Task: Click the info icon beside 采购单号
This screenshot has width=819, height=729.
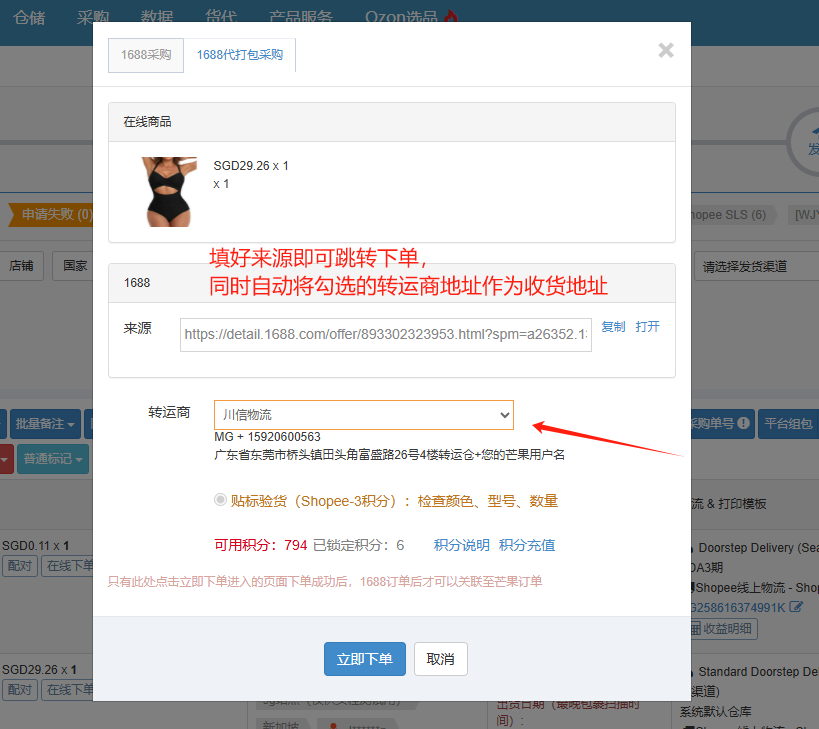Action: [743, 423]
